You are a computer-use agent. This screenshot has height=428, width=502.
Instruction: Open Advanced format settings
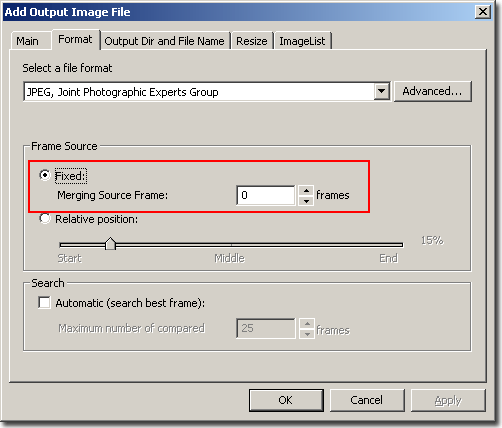pos(432,91)
